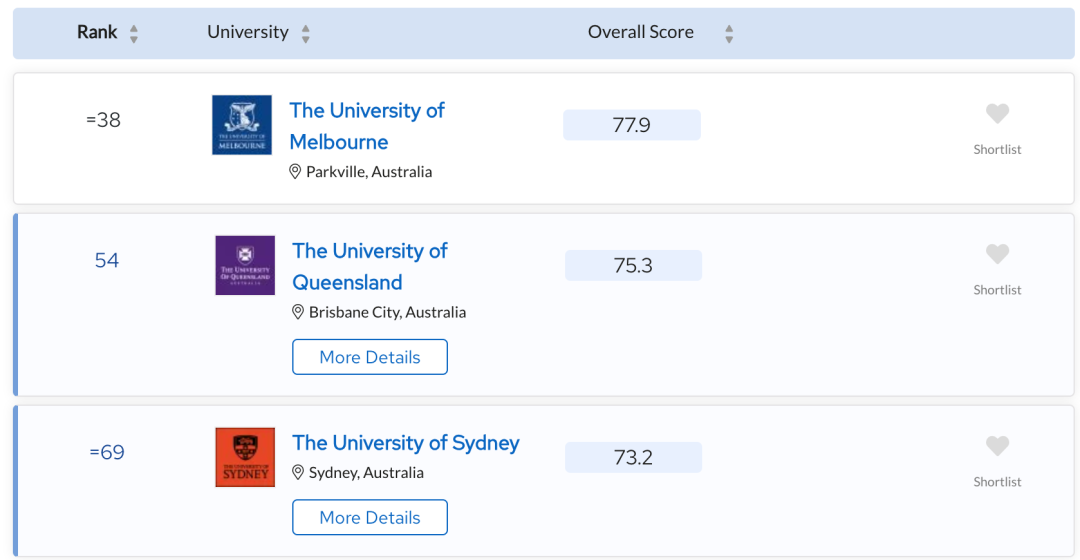The image size is (1080, 560).
Task: Click the Rank column header label
Action: click(x=97, y=32)
